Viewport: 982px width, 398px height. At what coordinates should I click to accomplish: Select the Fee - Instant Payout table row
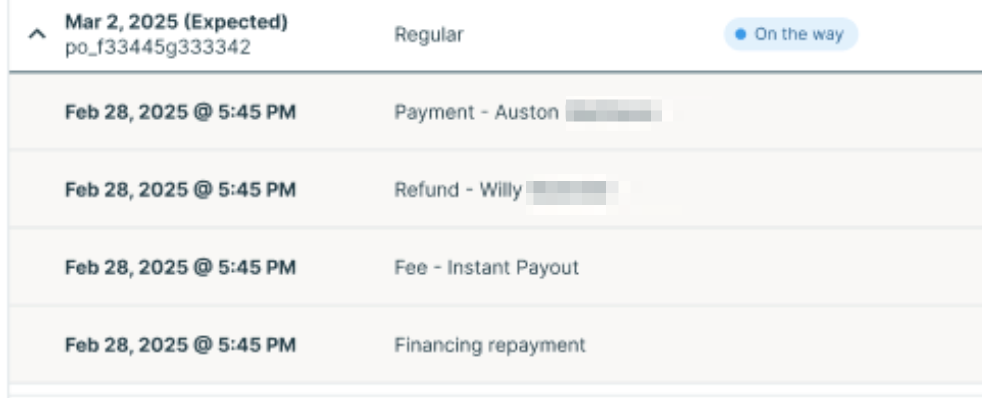pyautogui.click(x=495, y=267)
